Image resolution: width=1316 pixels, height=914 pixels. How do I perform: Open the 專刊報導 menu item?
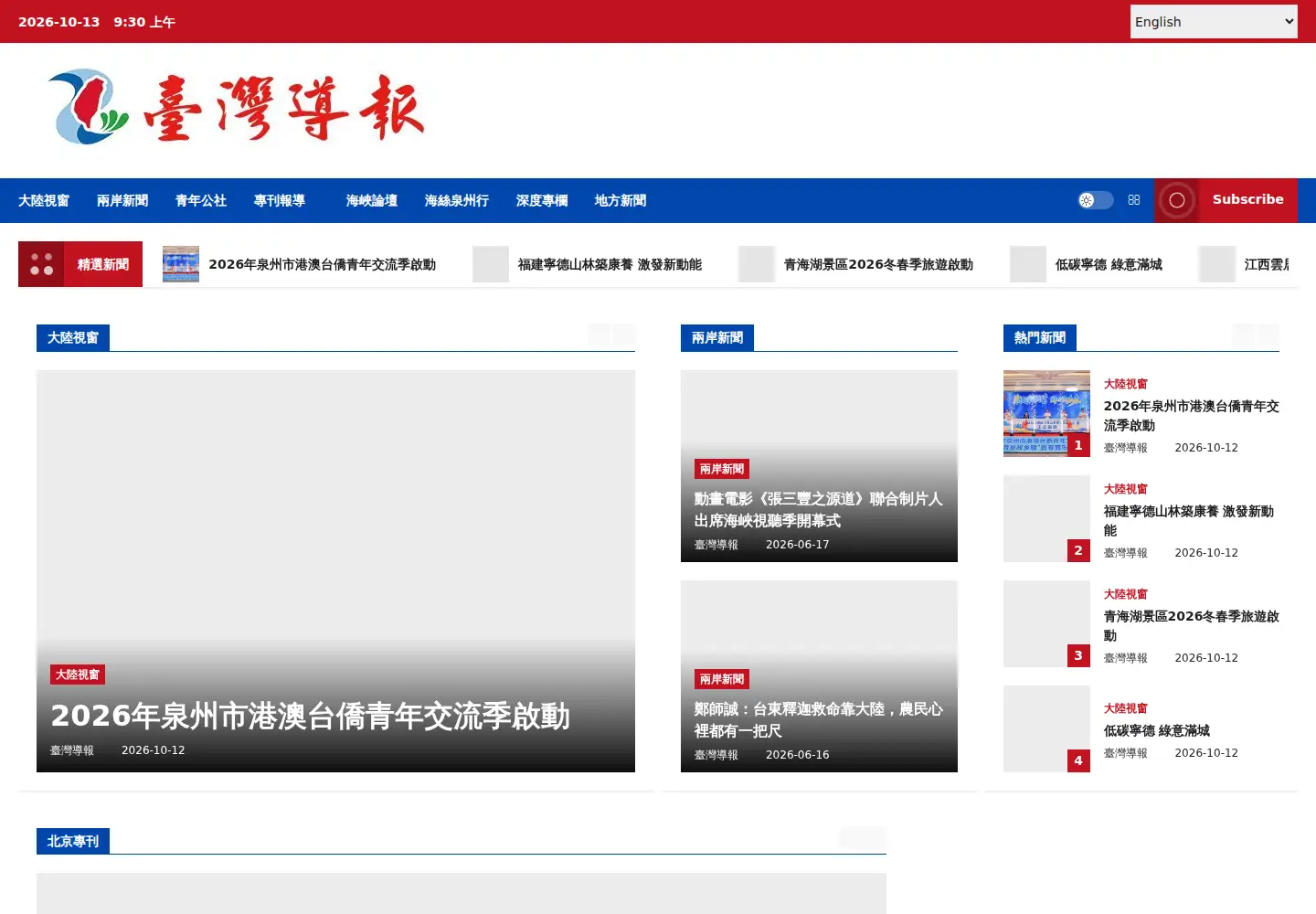tap(280, 200)
